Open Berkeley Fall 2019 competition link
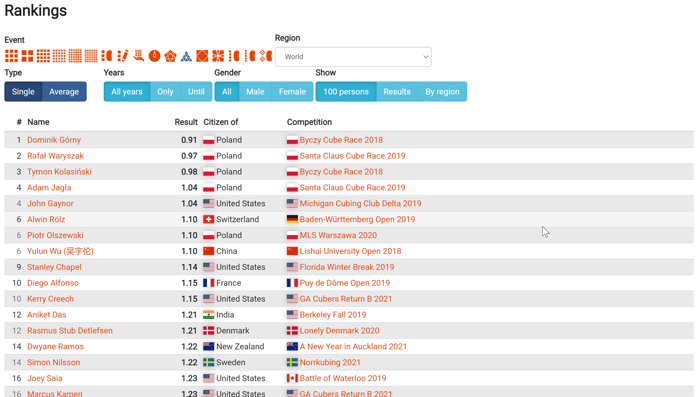The height and width of the screenshot is (397, 700). pyautogui.click(x=333, y=315)
